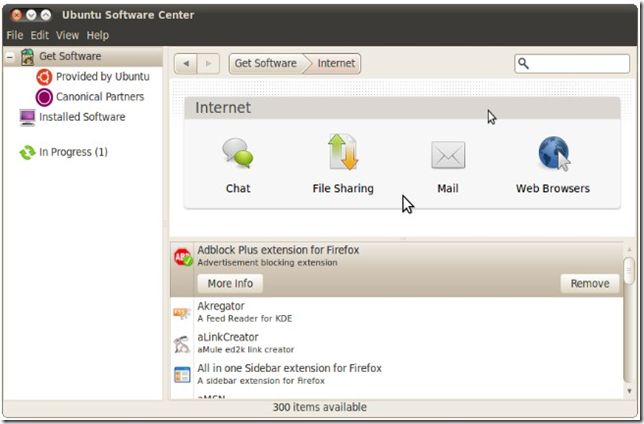Open the File menu
The width and height of the screenshot is (644, 424).
click(x=15, y=35)
